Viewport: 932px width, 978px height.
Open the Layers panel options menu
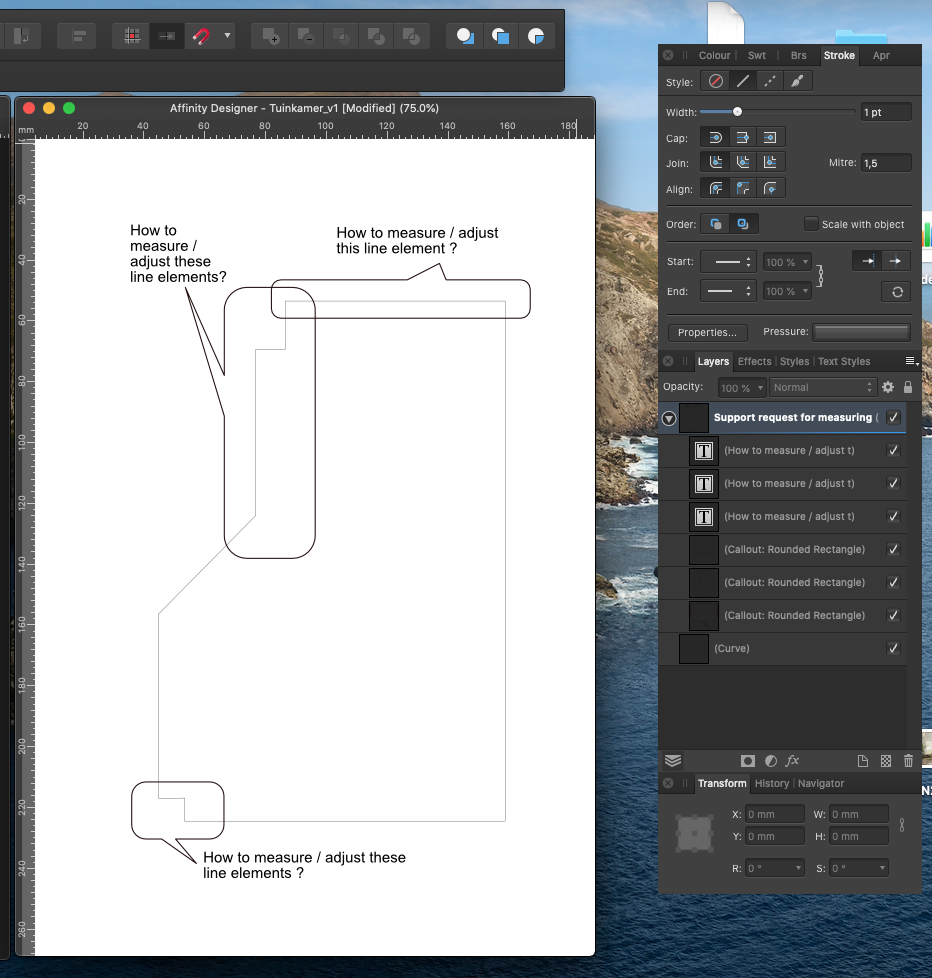(911, 362)
